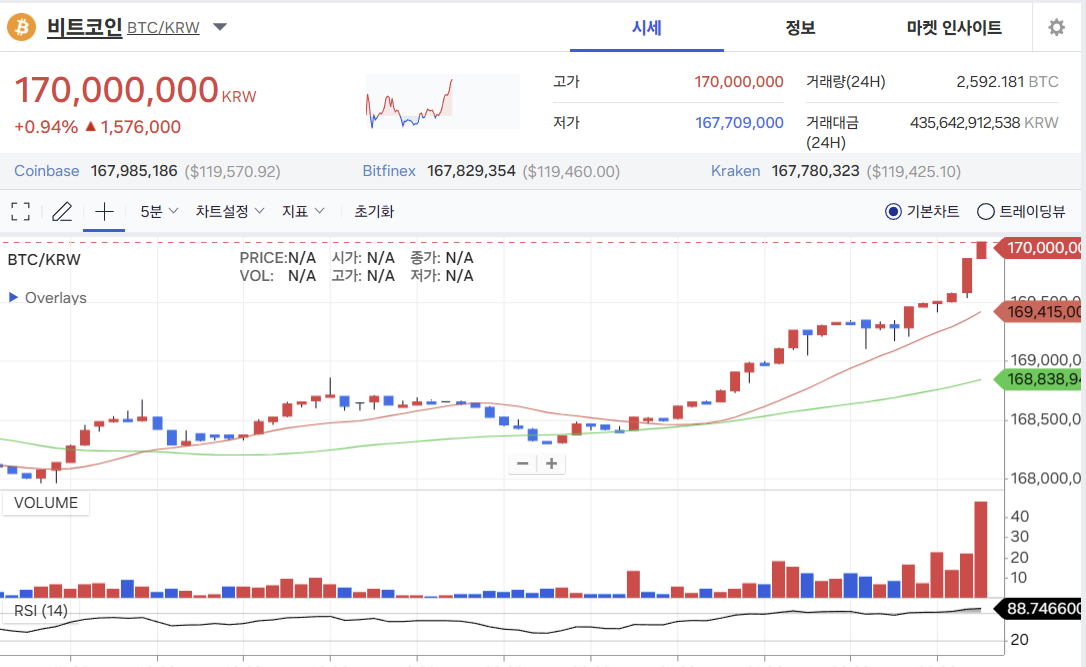Click the mini price sparkline chart

[442, 101]
